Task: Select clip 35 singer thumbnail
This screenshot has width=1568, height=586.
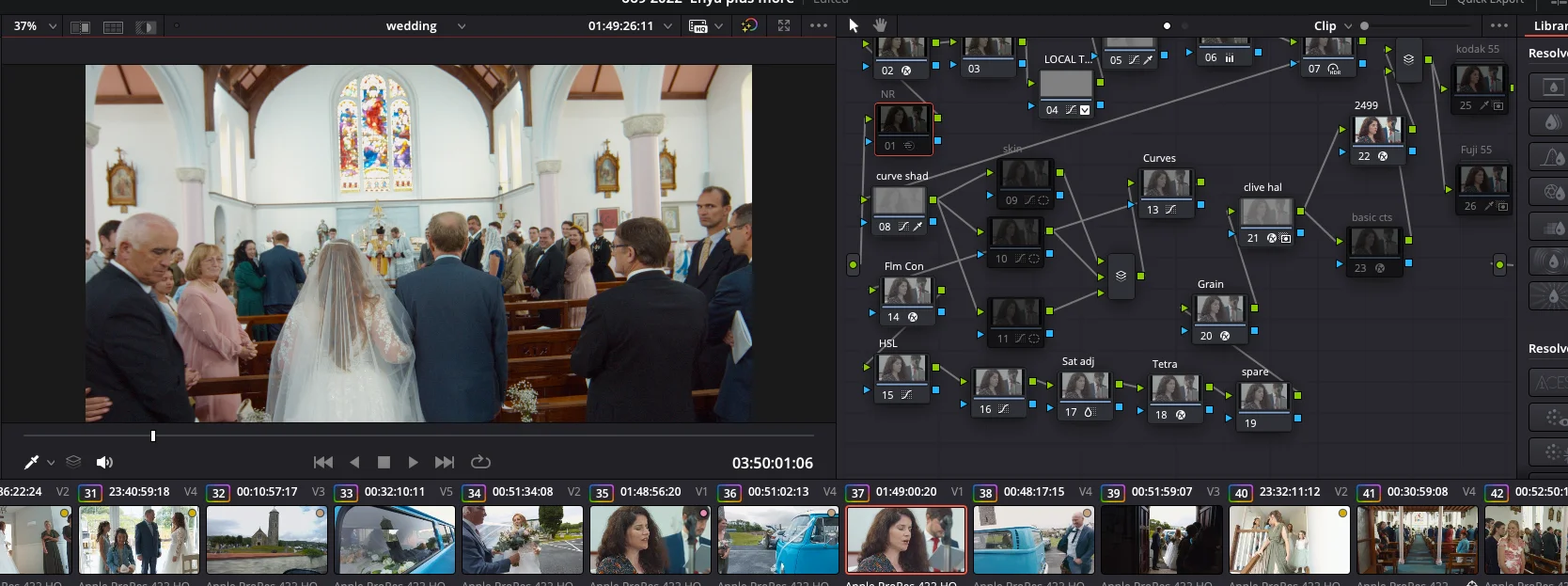Action: tap(651, 540)
